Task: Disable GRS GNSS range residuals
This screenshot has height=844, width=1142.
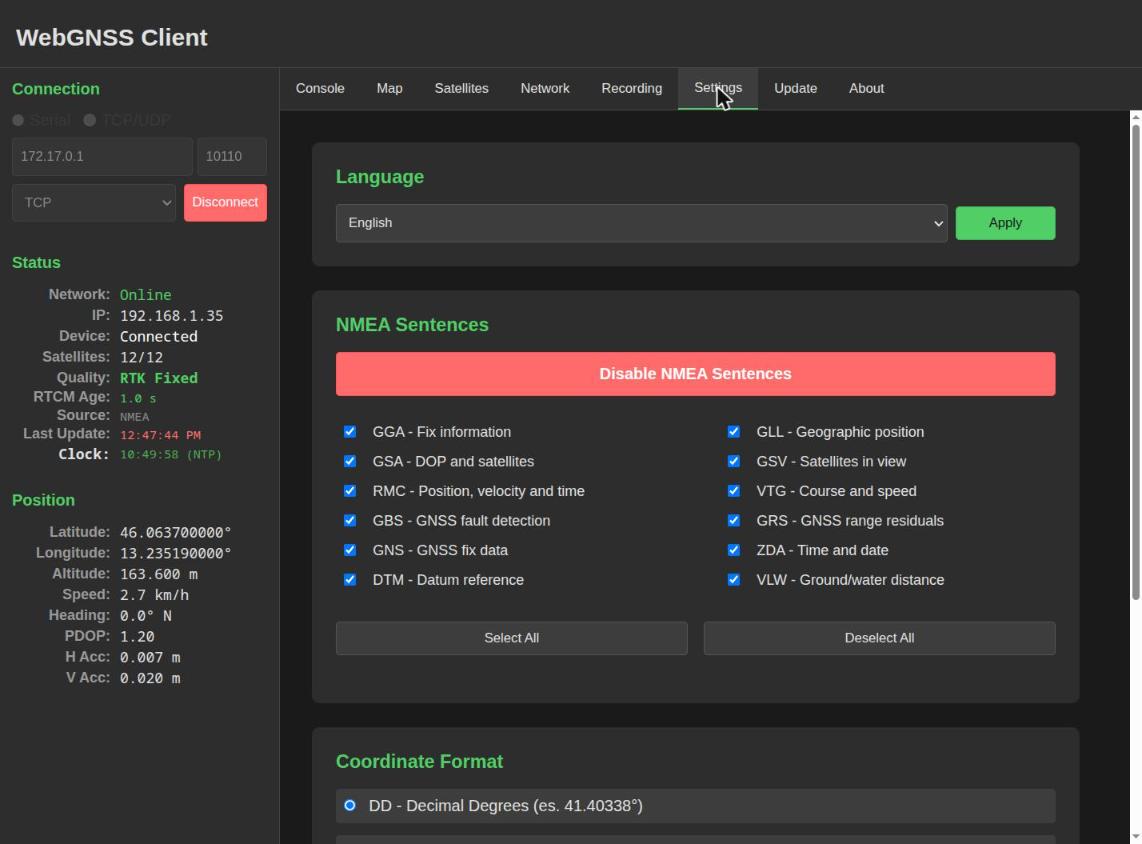Action: coord(734,521)
